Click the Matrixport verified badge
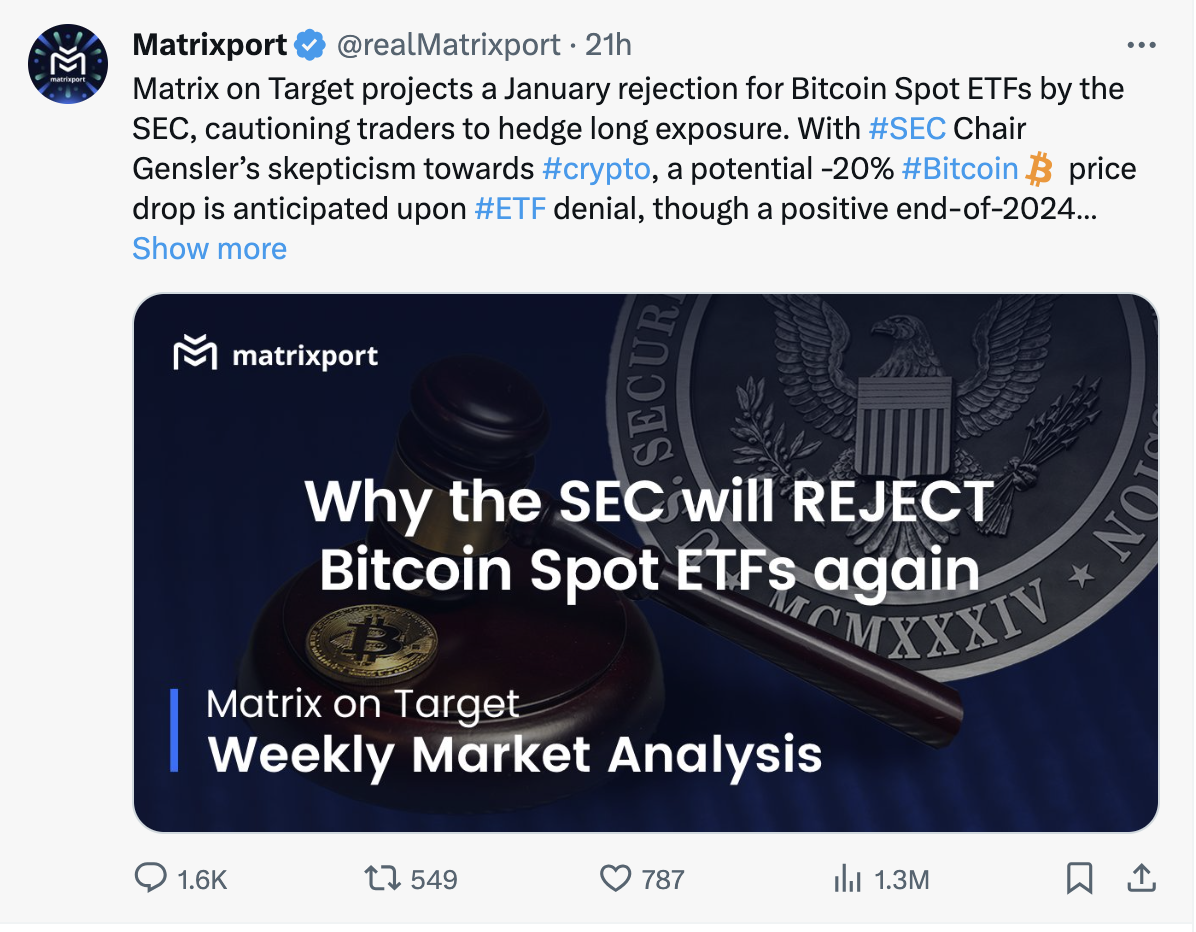The height and width of the screenshot is (932, 1196). point(308,44)
